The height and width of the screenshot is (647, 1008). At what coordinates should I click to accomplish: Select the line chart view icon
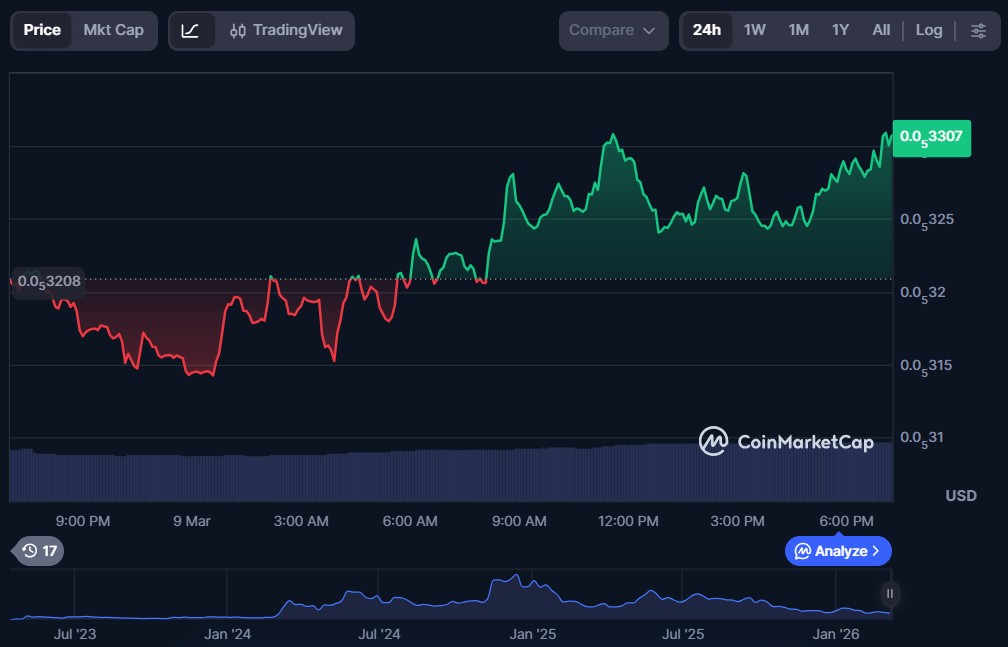pos(191,31)
